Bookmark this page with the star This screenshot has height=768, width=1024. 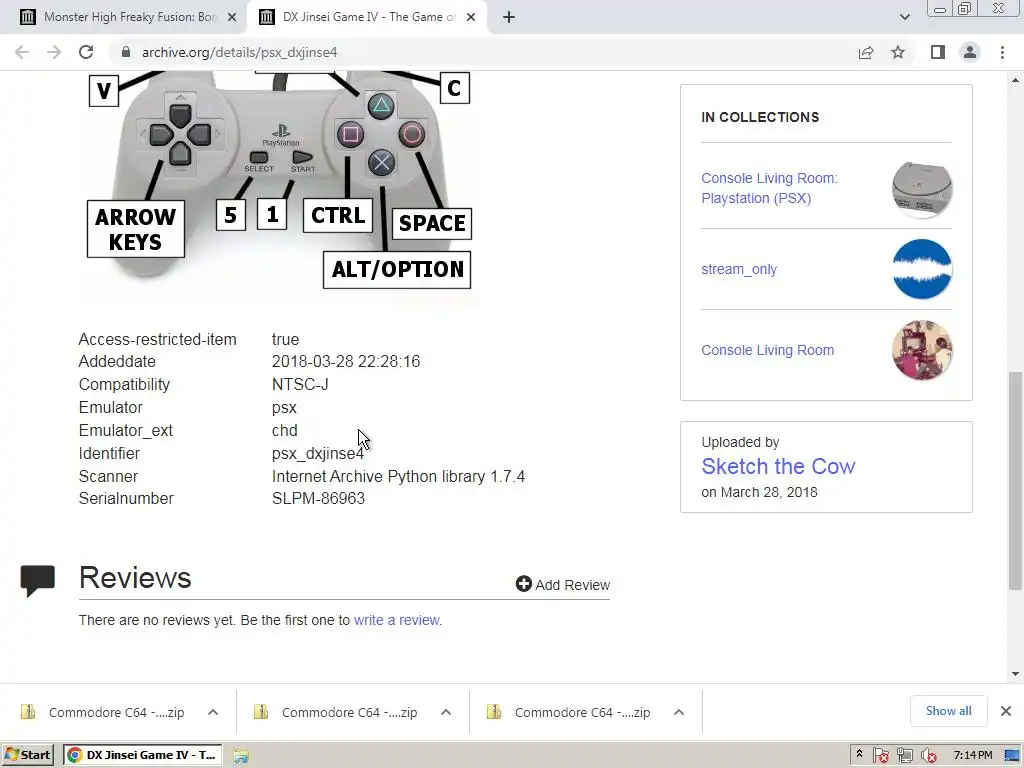pyautogui.click(x=898, y=52)
